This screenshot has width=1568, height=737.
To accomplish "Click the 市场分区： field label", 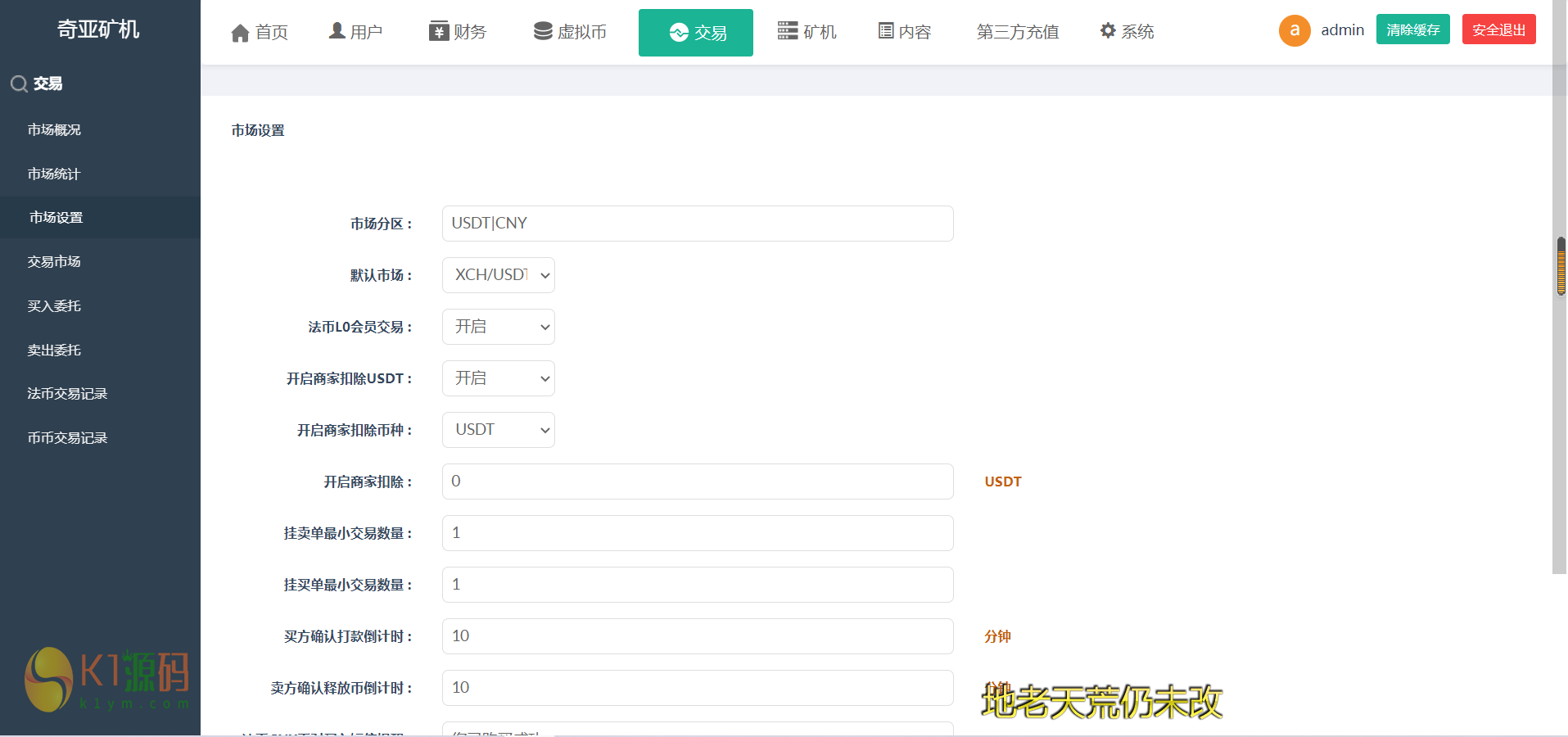I will click(x=382, y=224).
